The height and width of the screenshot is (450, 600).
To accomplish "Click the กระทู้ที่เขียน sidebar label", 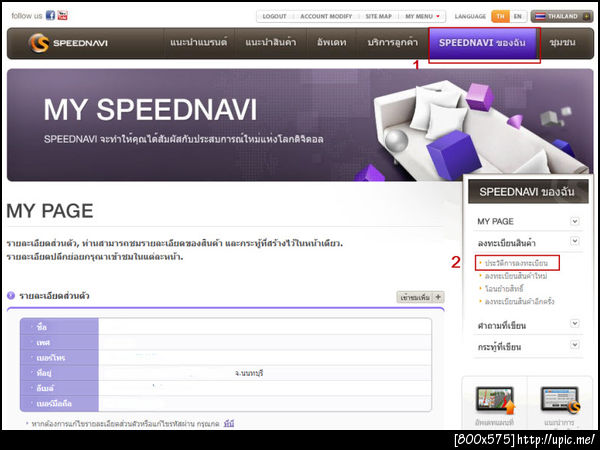I will point(499,347).
